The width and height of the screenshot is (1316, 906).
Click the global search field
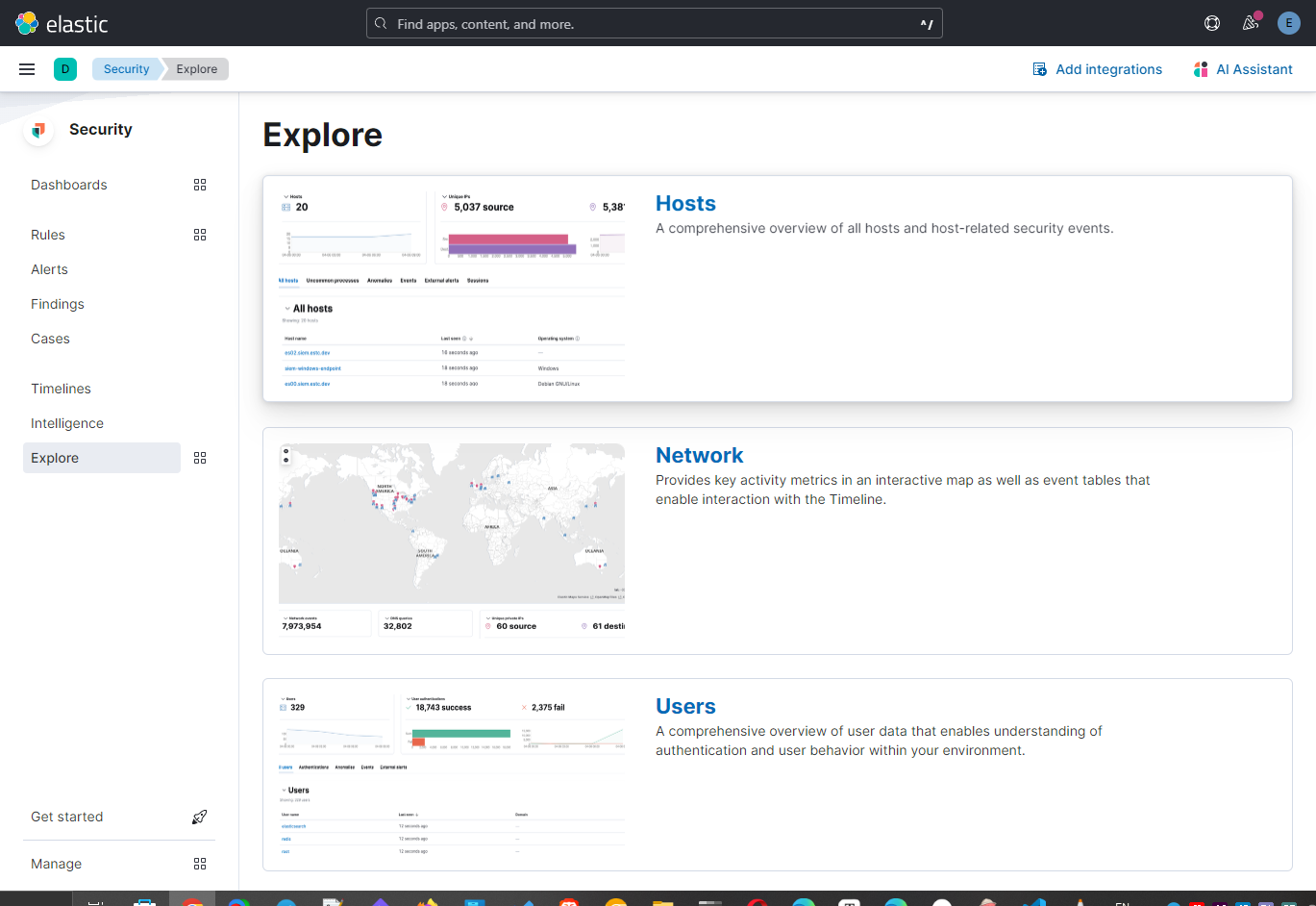[654, 22]
